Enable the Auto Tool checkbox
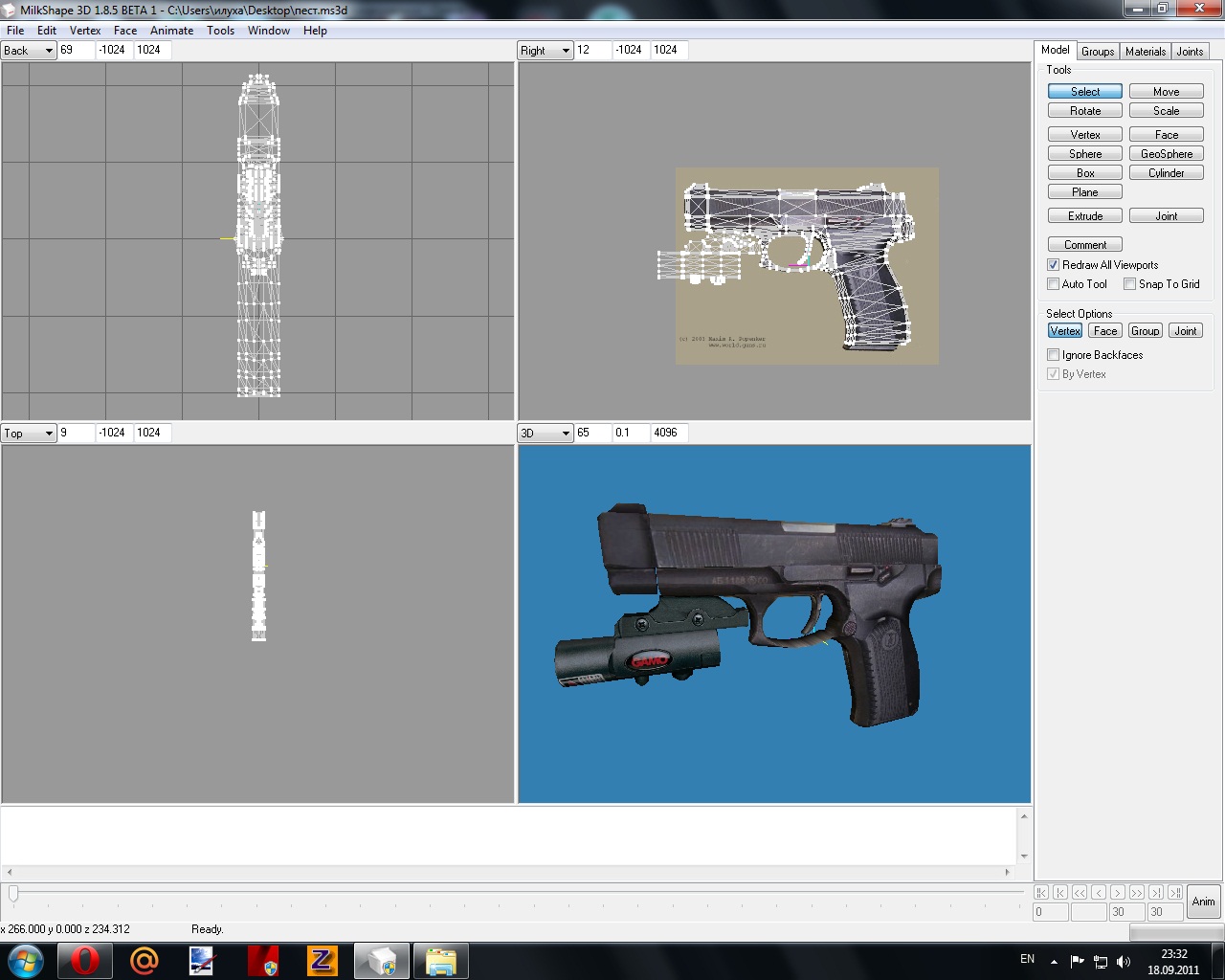Screen dimensions: 1225x980 (x=1054, y=284)
